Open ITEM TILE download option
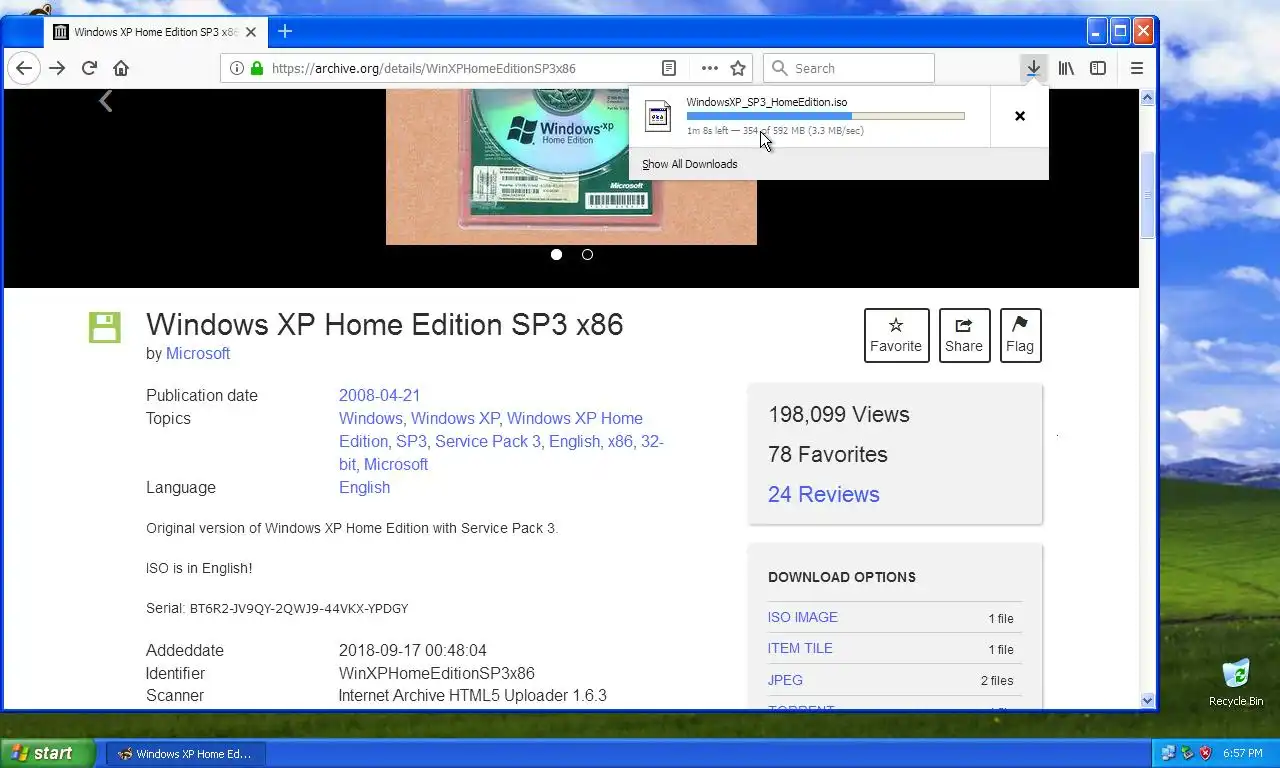This screenshot has width=1280, height=768. coord(800,648)
